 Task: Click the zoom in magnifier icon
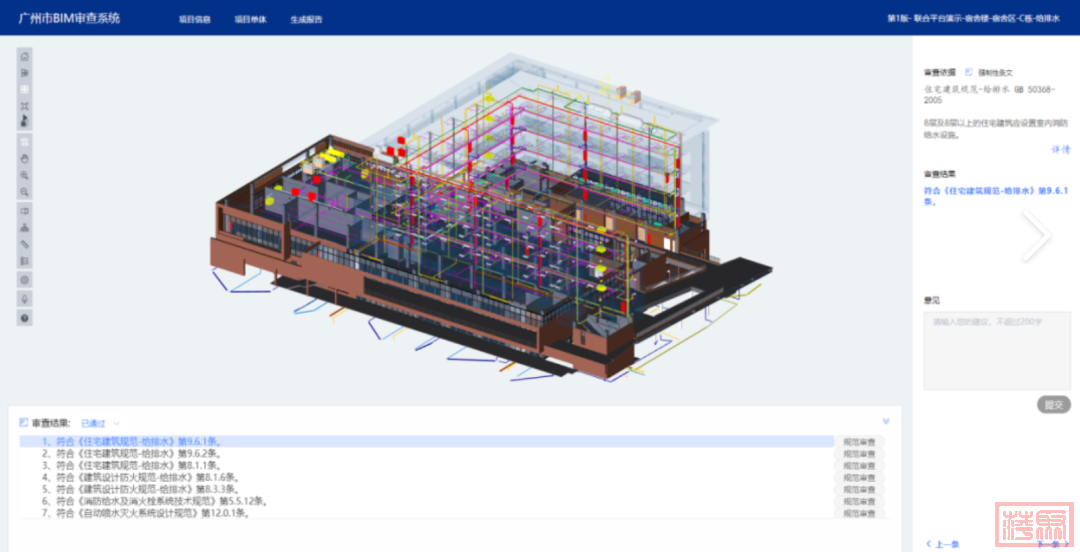[25, 175]
